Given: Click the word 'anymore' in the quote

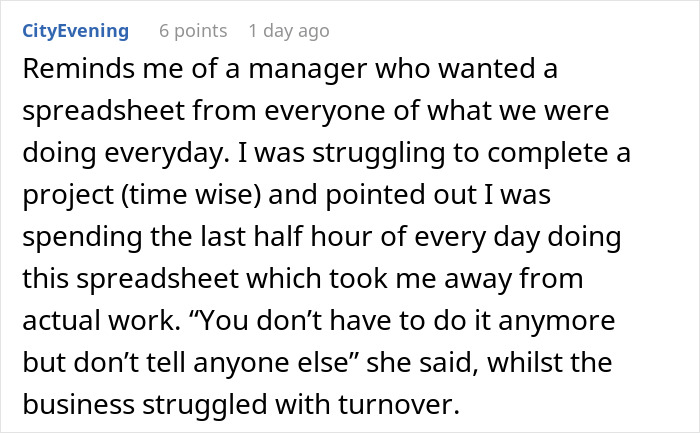Looking at the screenshot, I should point(557,321).
